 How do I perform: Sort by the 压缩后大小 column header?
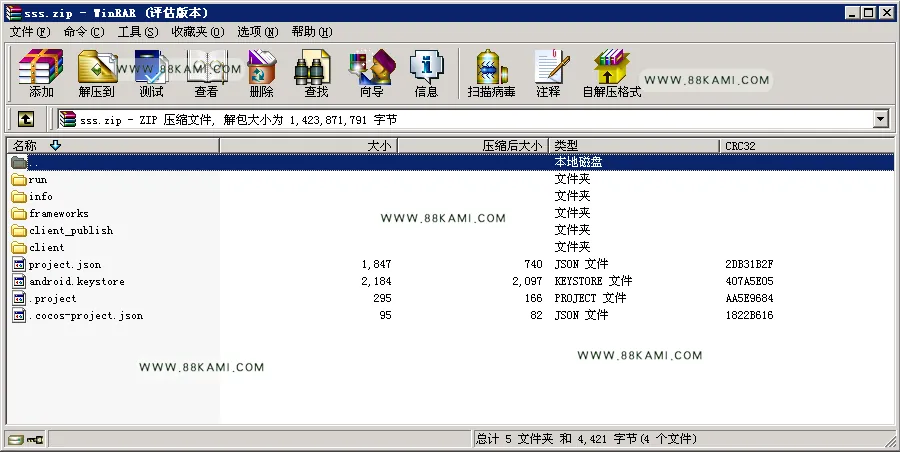click(x=473, y=146)
